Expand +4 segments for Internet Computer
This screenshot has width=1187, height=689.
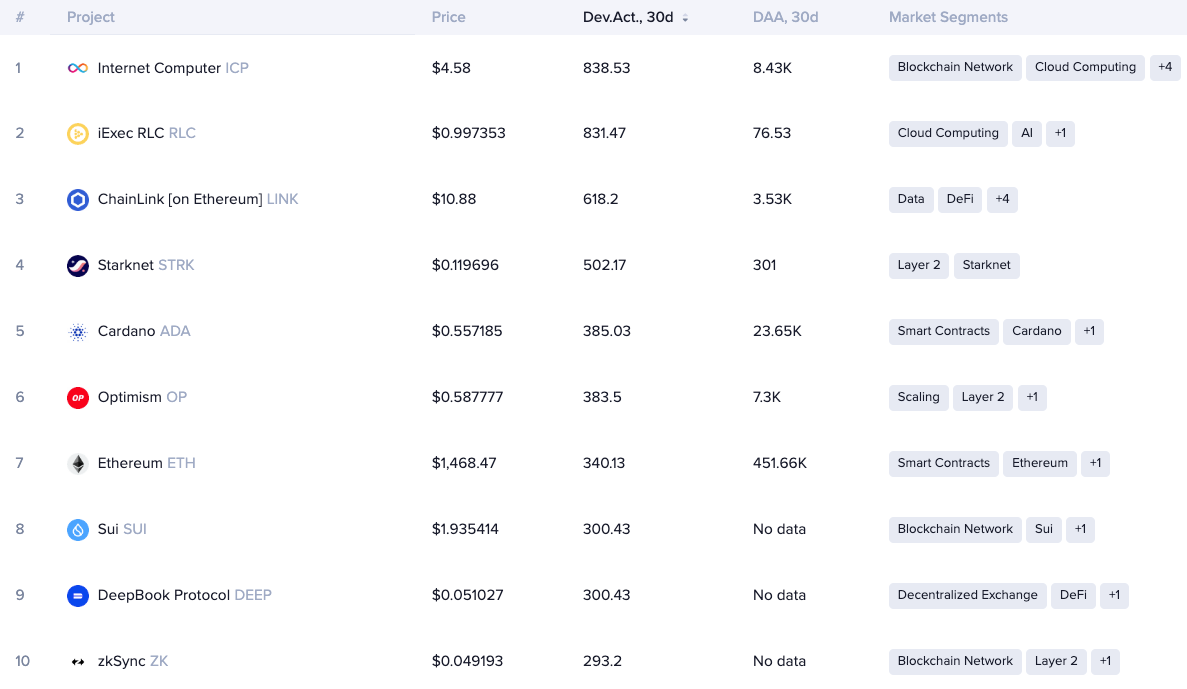pyautogui.click(x=1165, y=67)
